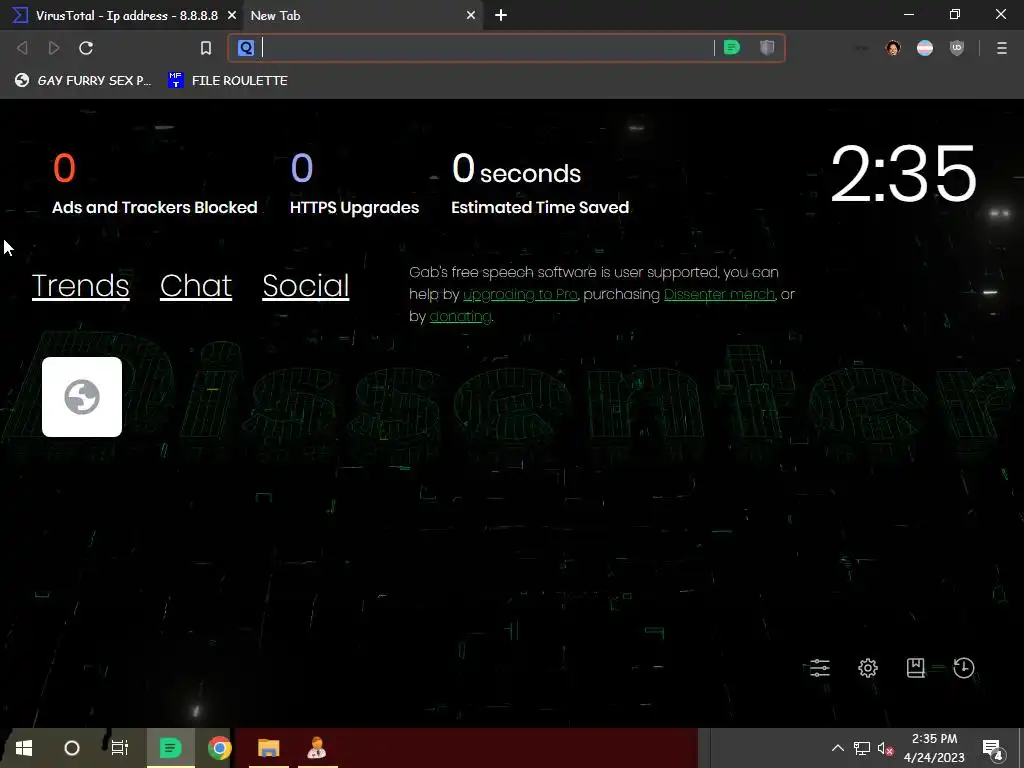The height and width of the screenshot is (768, 1024).
Task: Launch Chrome from the taskbar
Action: (219, 748)
